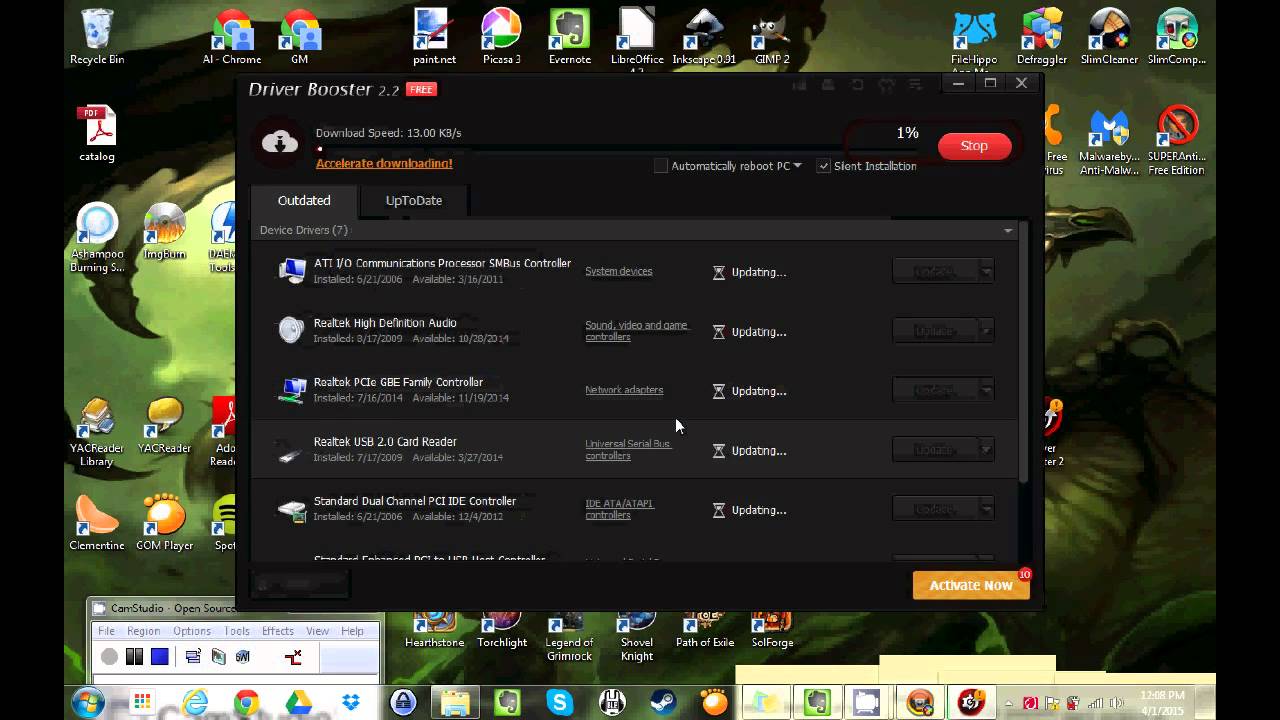
Task: Click the Driver Booster icon on taskbar
Action: (x=972, y=702)
